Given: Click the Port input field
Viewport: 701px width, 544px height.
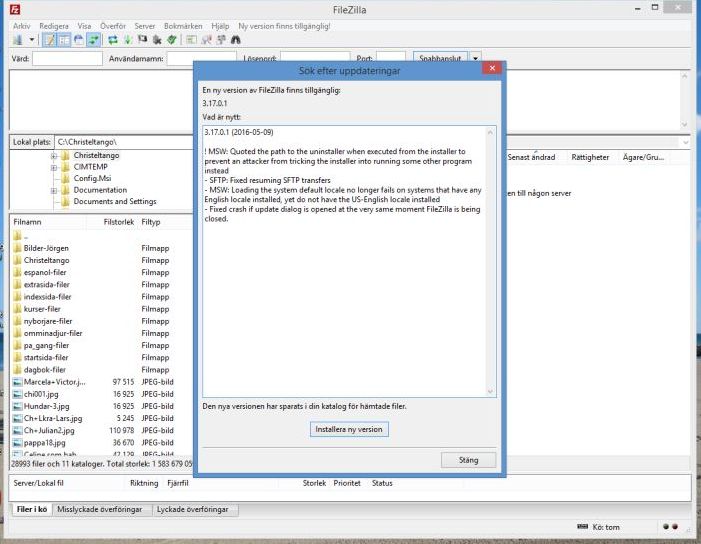Looking at the screenshot, I should point(391,56).
